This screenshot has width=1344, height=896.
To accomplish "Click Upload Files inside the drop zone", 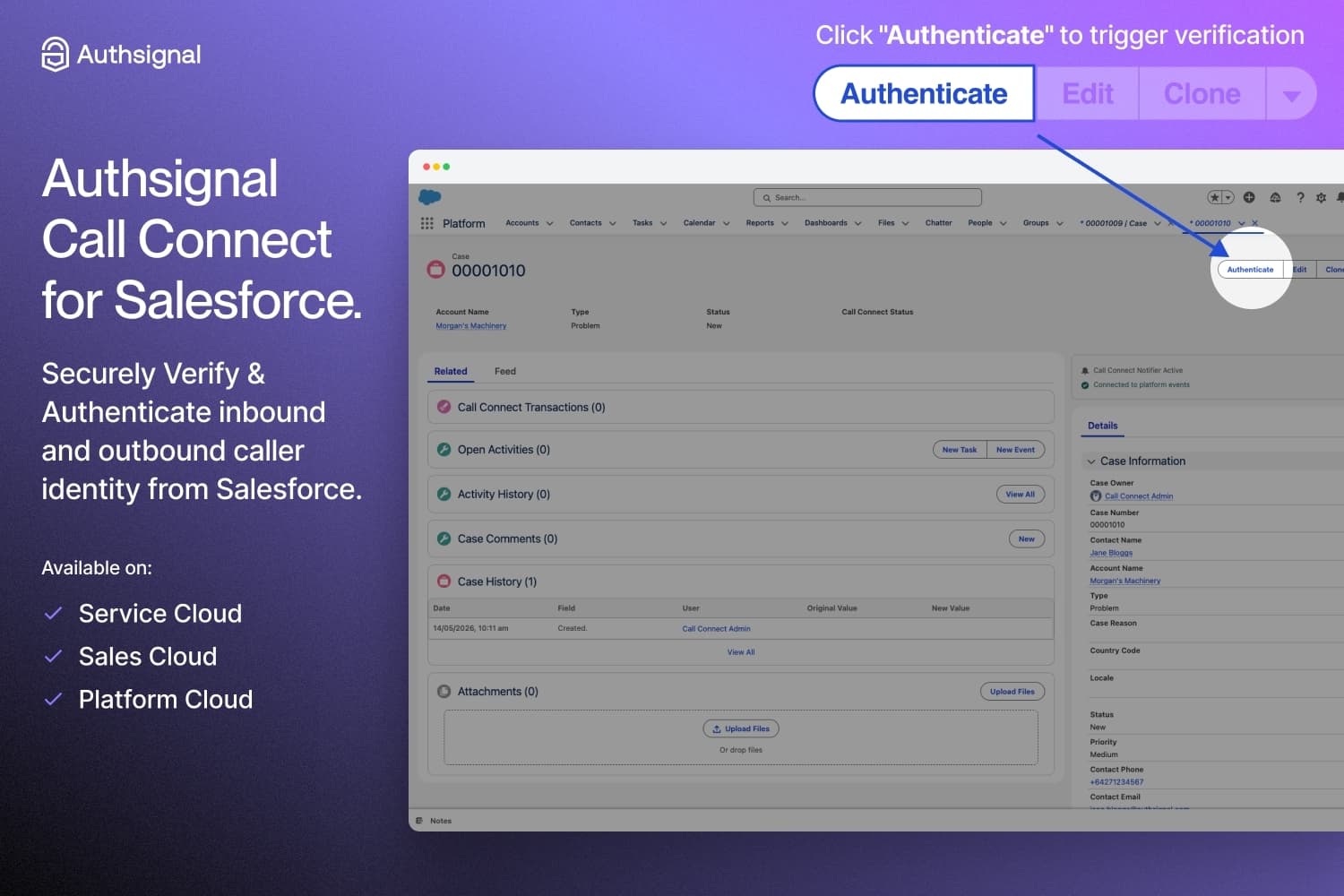I will [x=741, y=729].
